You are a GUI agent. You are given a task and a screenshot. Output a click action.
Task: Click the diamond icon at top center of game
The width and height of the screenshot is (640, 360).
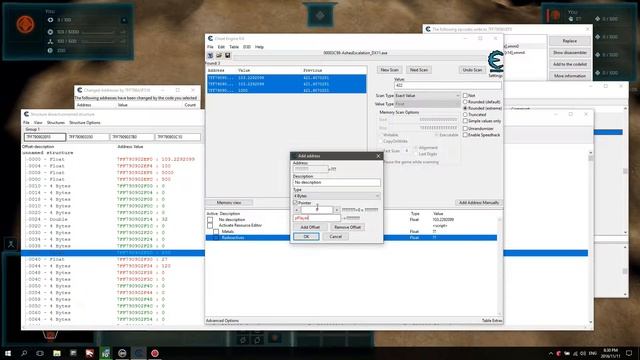coord(320,16)
